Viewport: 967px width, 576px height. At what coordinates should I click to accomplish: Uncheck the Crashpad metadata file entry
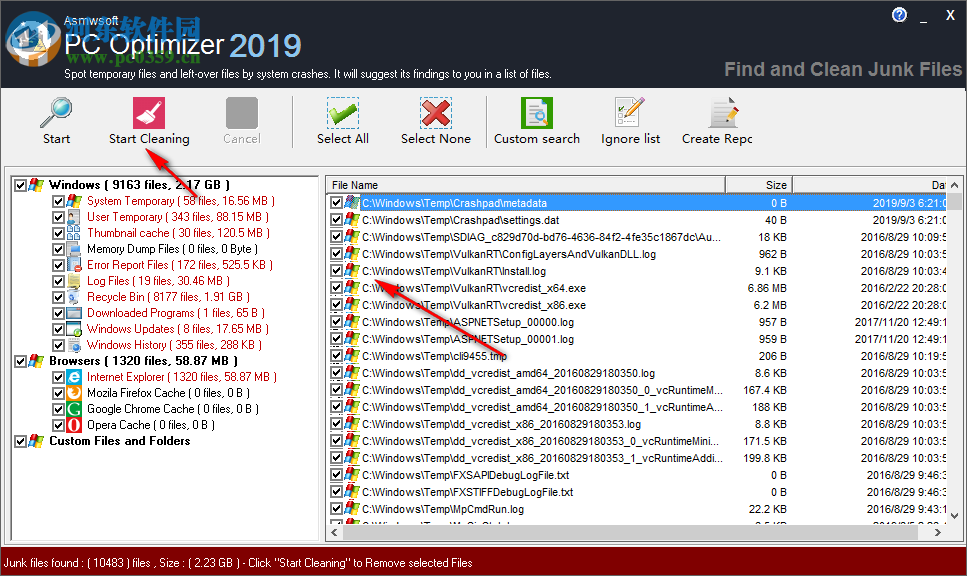coord(336,202)
